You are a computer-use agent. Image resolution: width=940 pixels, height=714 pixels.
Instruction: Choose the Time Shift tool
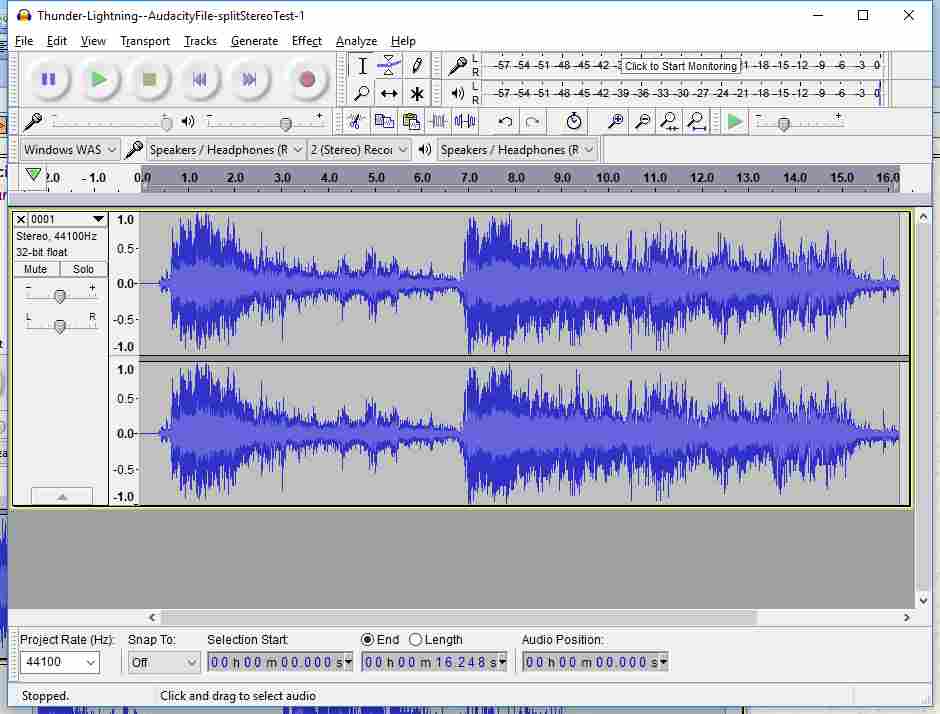coord(389,94)
